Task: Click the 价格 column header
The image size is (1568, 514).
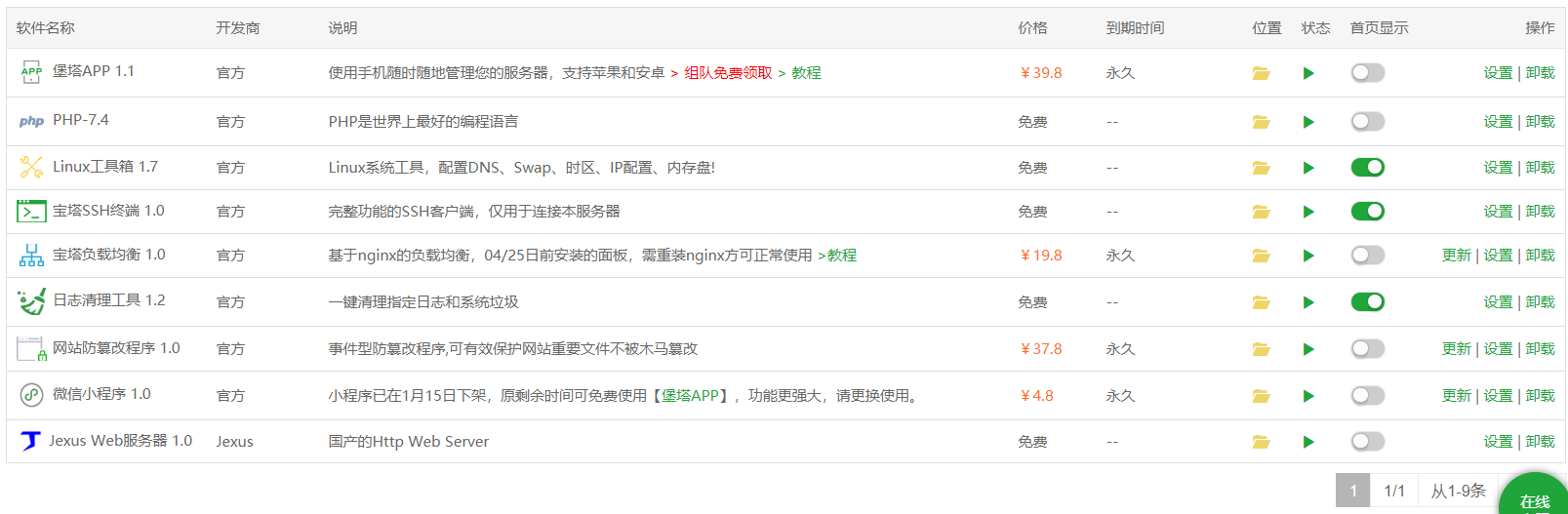Action: tap(1032, 28)
